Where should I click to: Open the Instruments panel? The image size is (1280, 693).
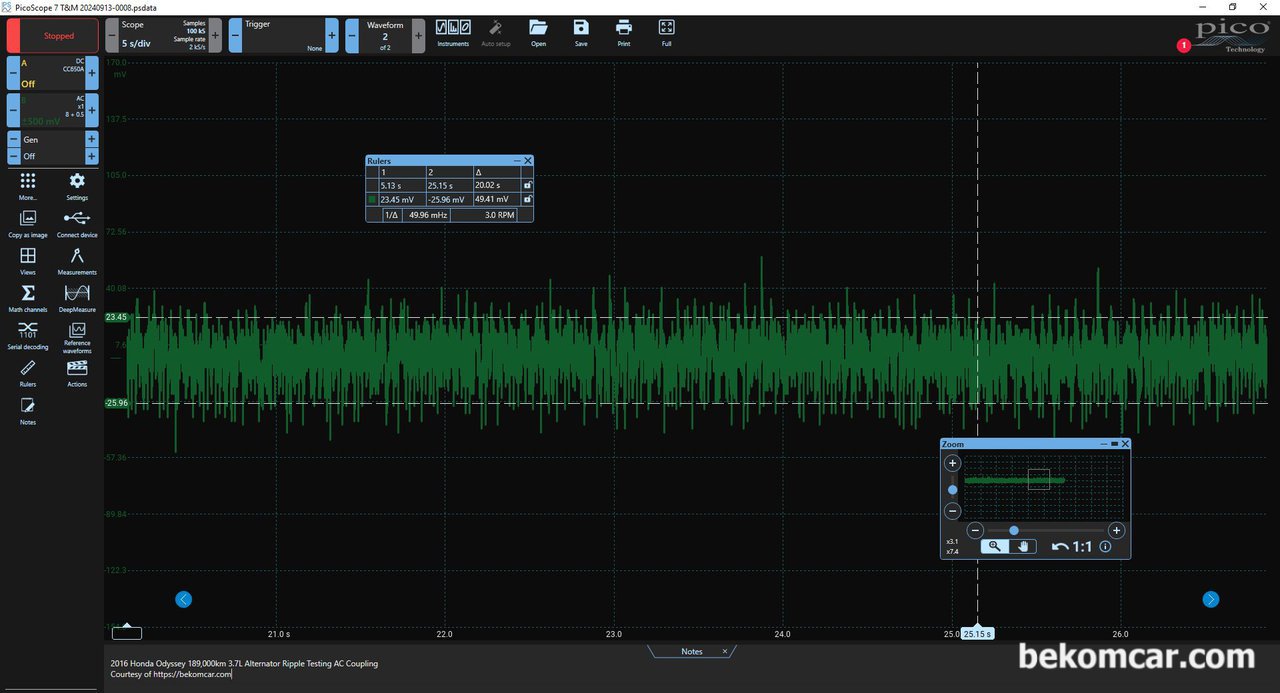pos(453,33)
